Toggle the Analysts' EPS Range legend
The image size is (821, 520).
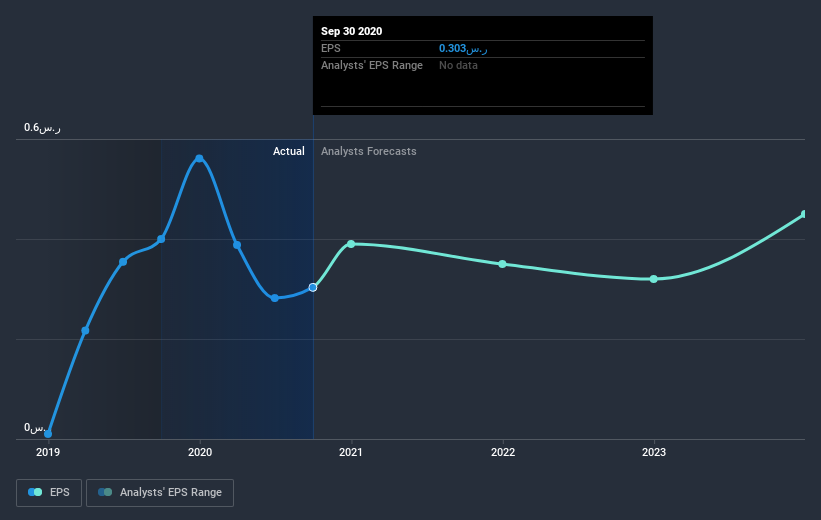coord(160,492)
